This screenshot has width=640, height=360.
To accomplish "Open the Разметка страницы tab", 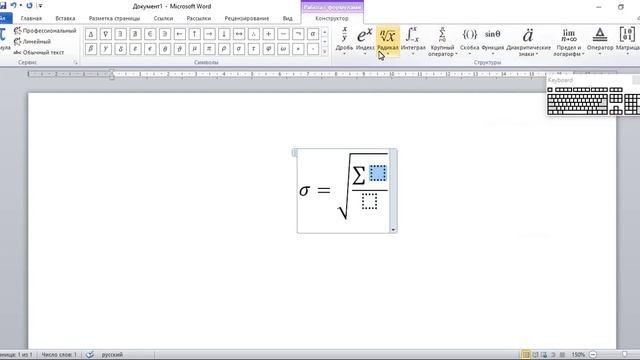I will pos(114,18).
